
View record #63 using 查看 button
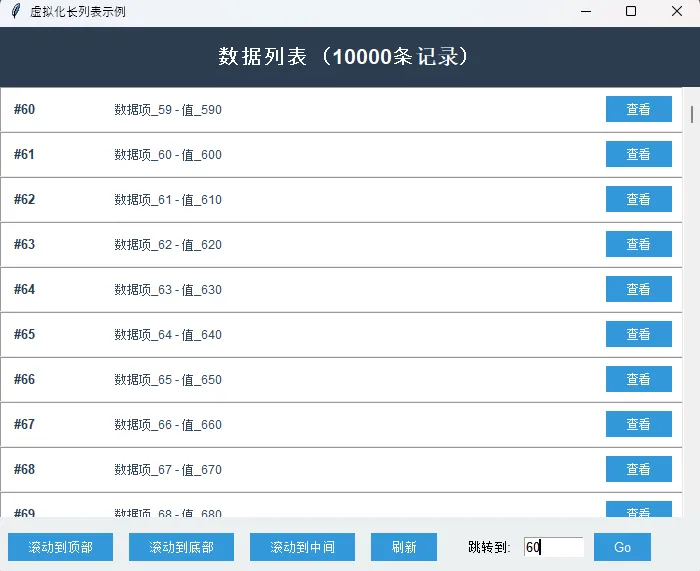[638, 245]
